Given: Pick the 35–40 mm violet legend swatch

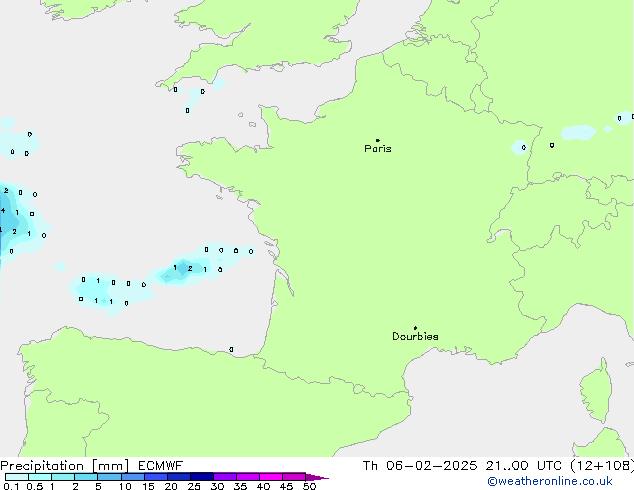Looking at the screenshot, I should pos(248,477).
